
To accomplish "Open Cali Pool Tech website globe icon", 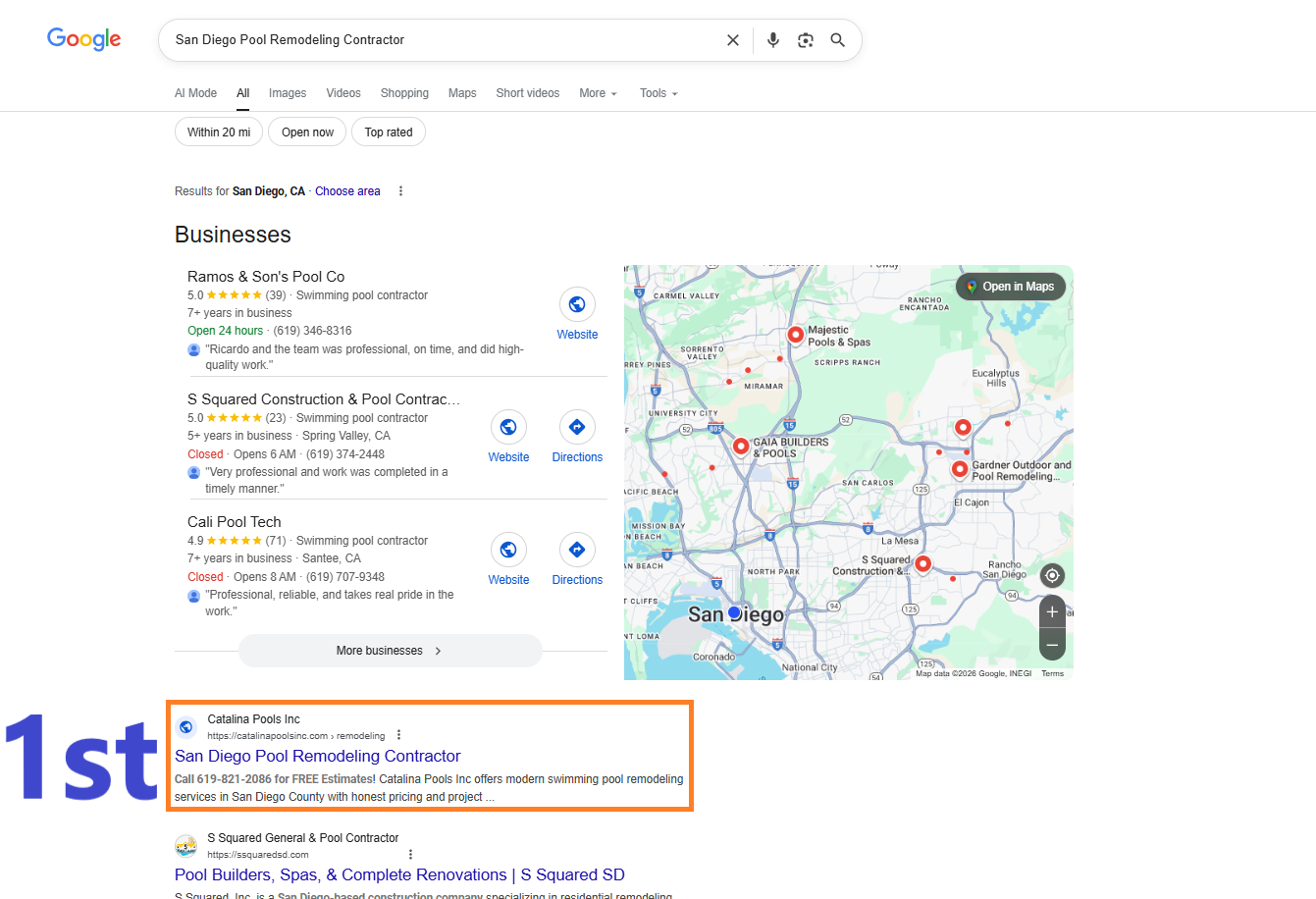I will 508,550.
